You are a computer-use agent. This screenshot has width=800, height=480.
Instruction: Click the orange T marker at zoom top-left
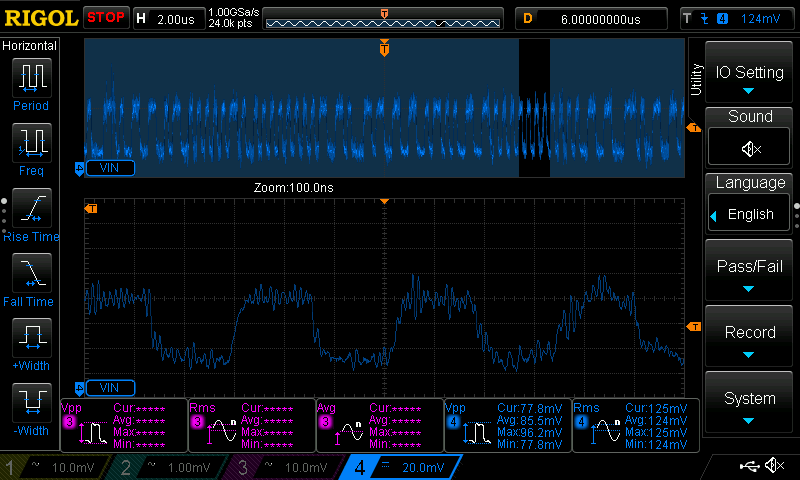tap(91, 208)
